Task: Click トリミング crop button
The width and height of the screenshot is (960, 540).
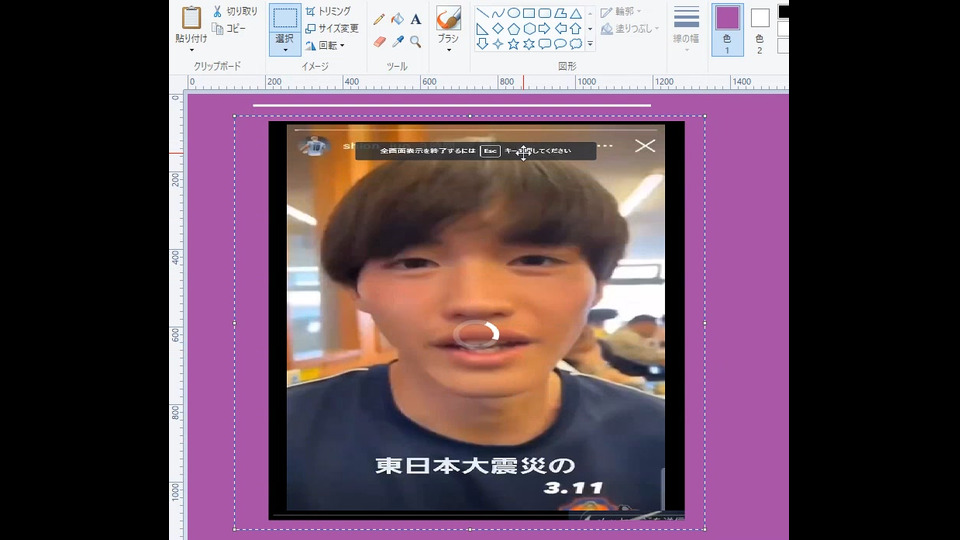Action: [x=328, y=11]
